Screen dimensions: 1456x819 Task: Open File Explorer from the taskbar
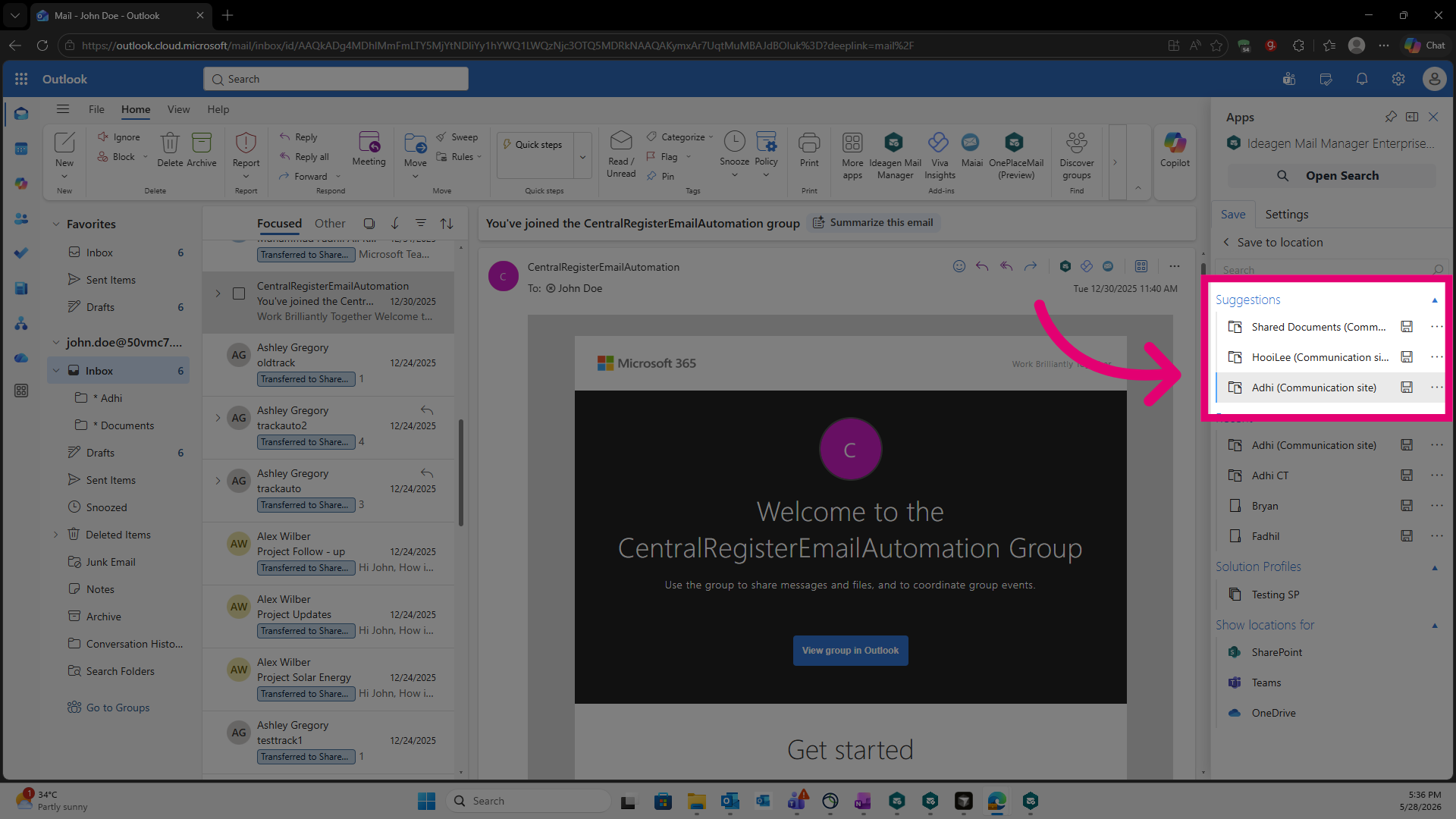[x=696, y=801]
